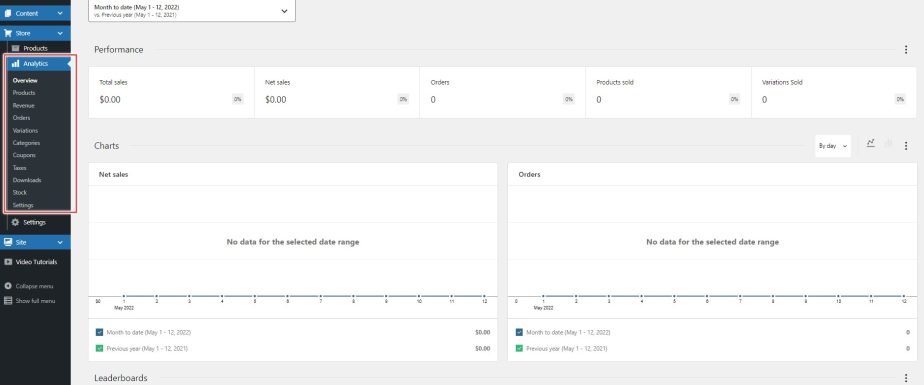Click the Variations Sold performance card
924x385 pixels.
click(834, 92)
